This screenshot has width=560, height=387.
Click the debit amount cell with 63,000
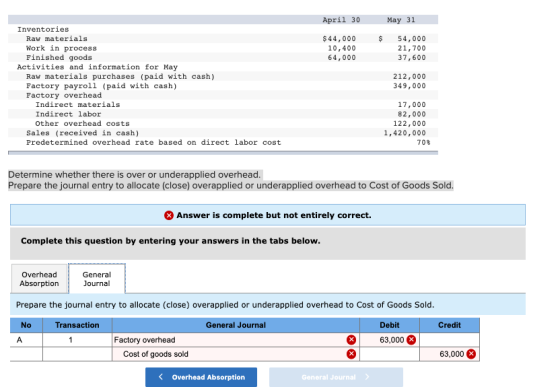pyautogui.click(x=390, y=340)
